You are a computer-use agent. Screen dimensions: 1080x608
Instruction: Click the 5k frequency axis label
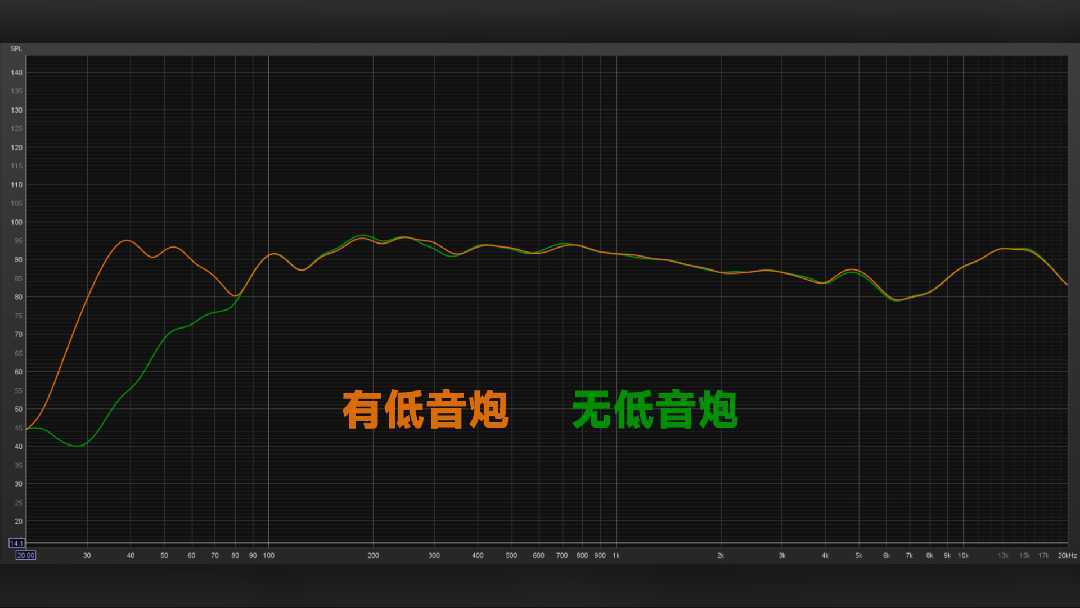(858, 555)
